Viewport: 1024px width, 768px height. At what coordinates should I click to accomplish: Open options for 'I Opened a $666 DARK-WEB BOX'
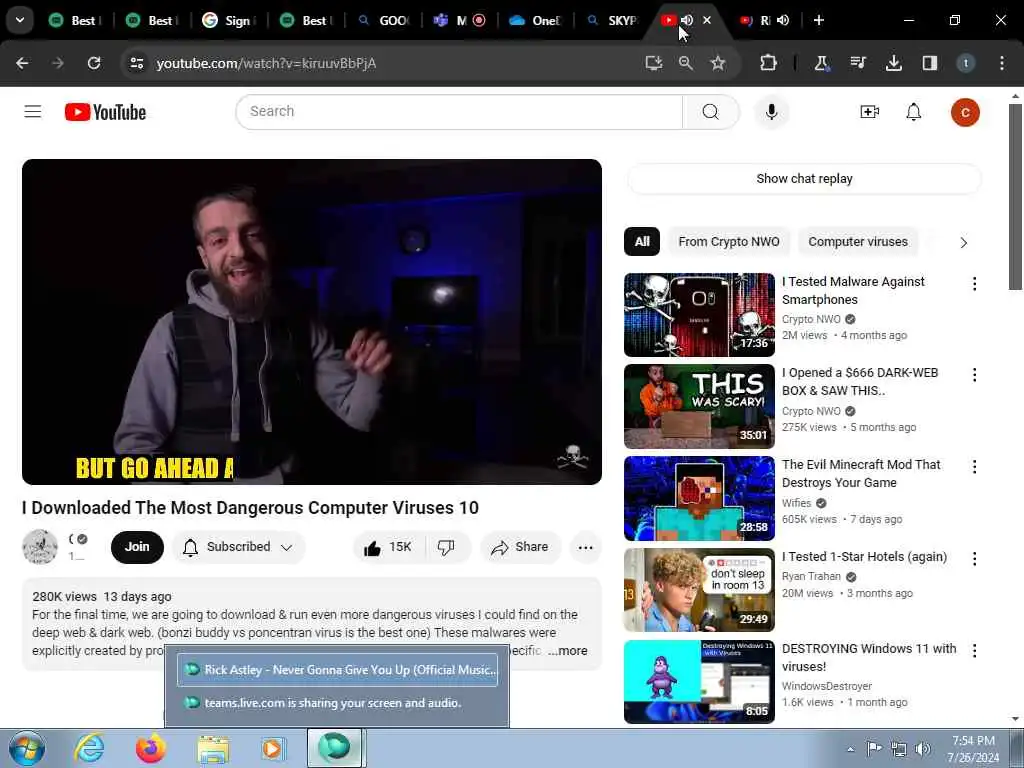(x=974, y=375)
